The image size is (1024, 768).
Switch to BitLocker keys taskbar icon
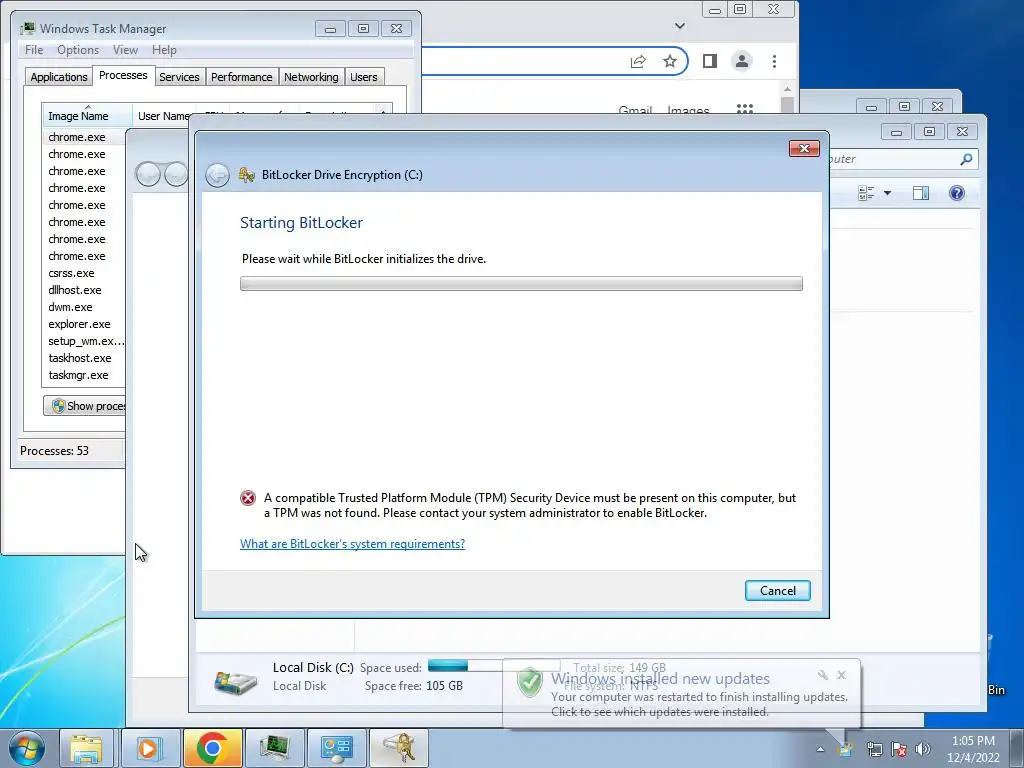(398, 748)
